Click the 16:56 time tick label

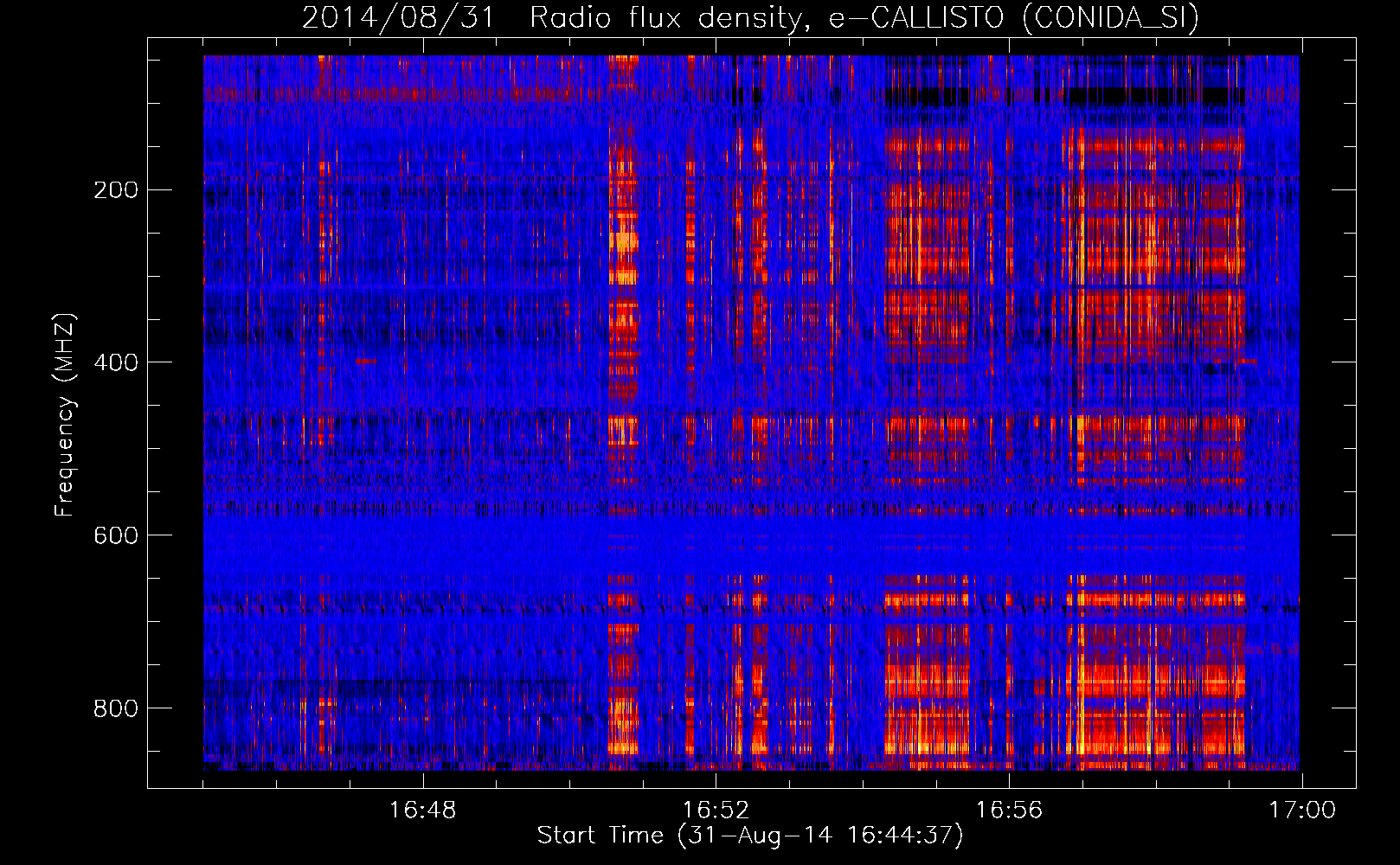tap(1009, 811)
